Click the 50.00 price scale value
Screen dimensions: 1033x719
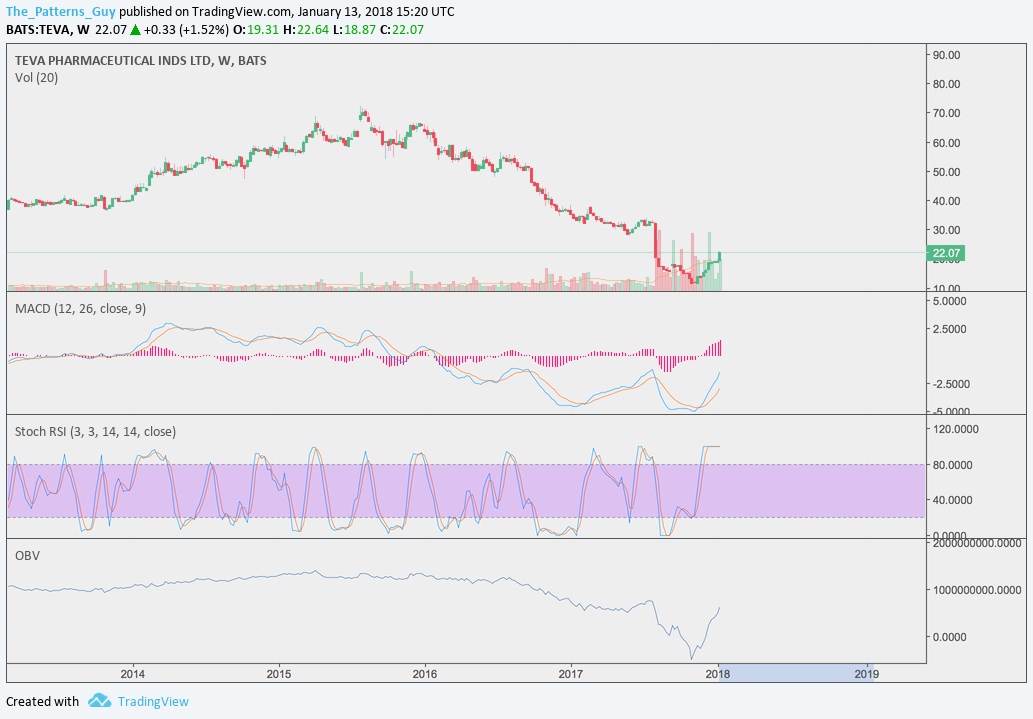946,172
